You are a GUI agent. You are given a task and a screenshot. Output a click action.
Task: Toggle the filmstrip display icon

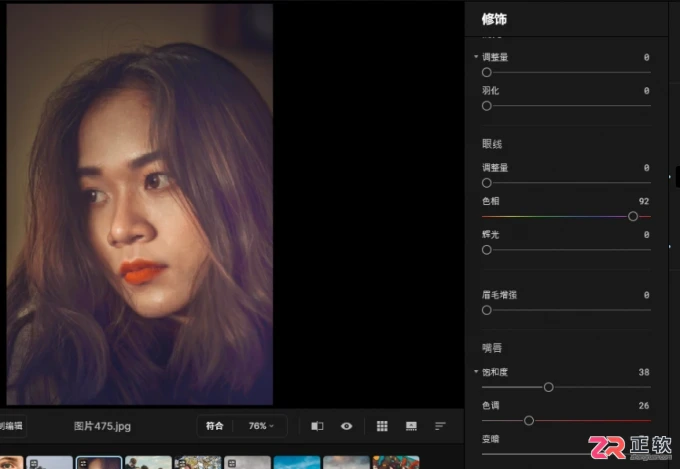click(x=411, y=426)
